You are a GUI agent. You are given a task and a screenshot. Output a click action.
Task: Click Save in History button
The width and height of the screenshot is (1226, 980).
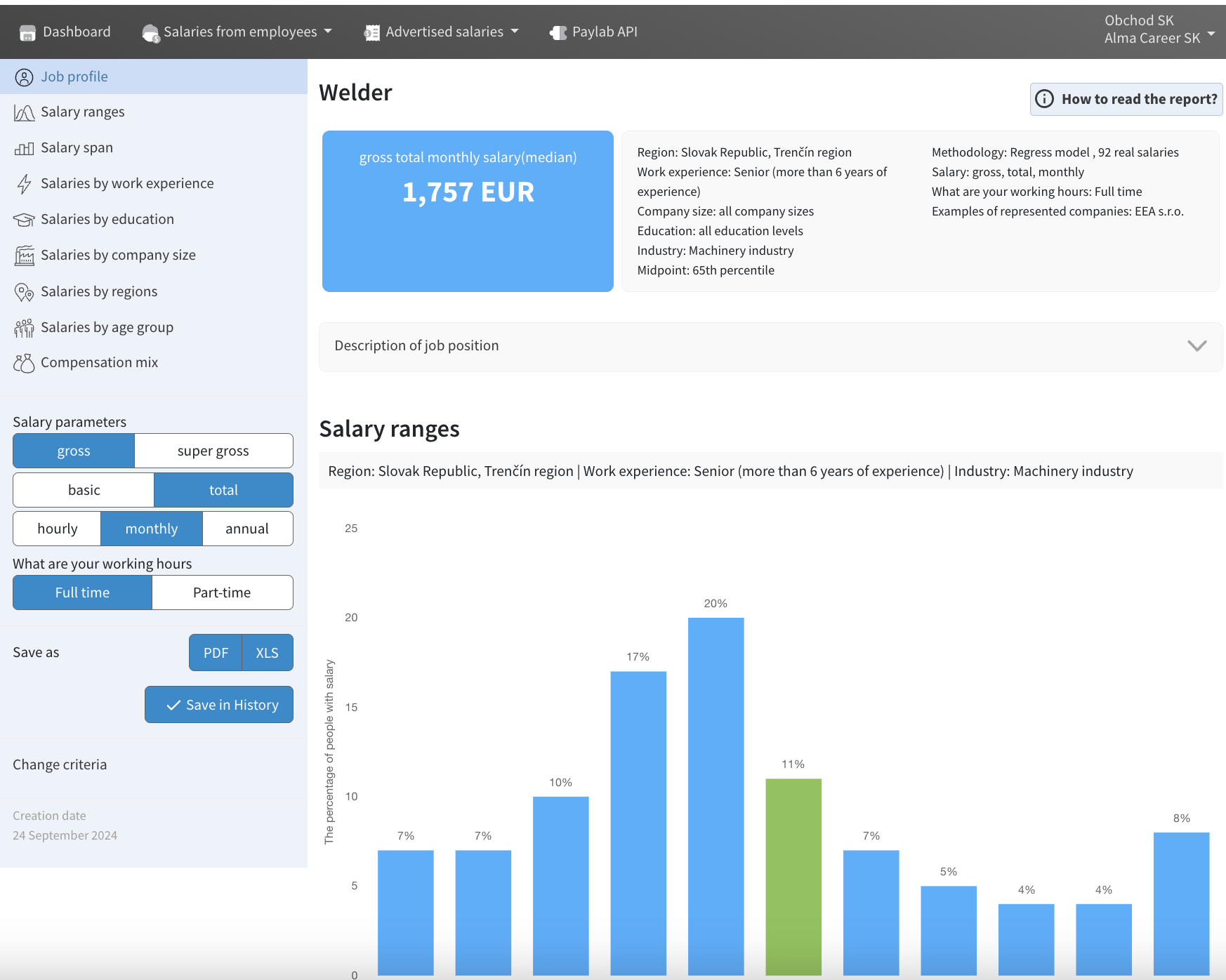coord(219,705)
